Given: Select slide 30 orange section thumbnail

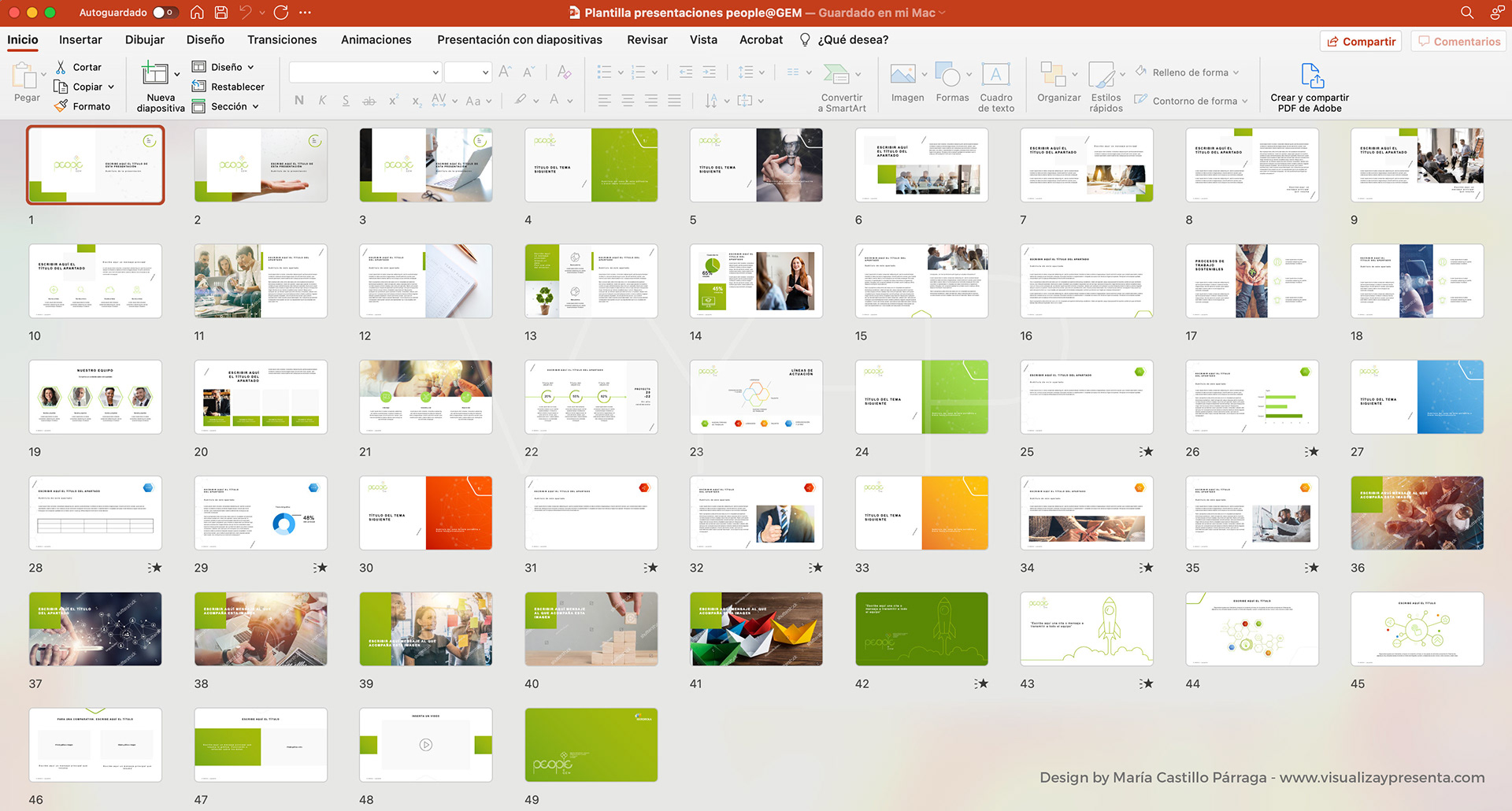Looking at the screenshot, I should pos(426,513).
